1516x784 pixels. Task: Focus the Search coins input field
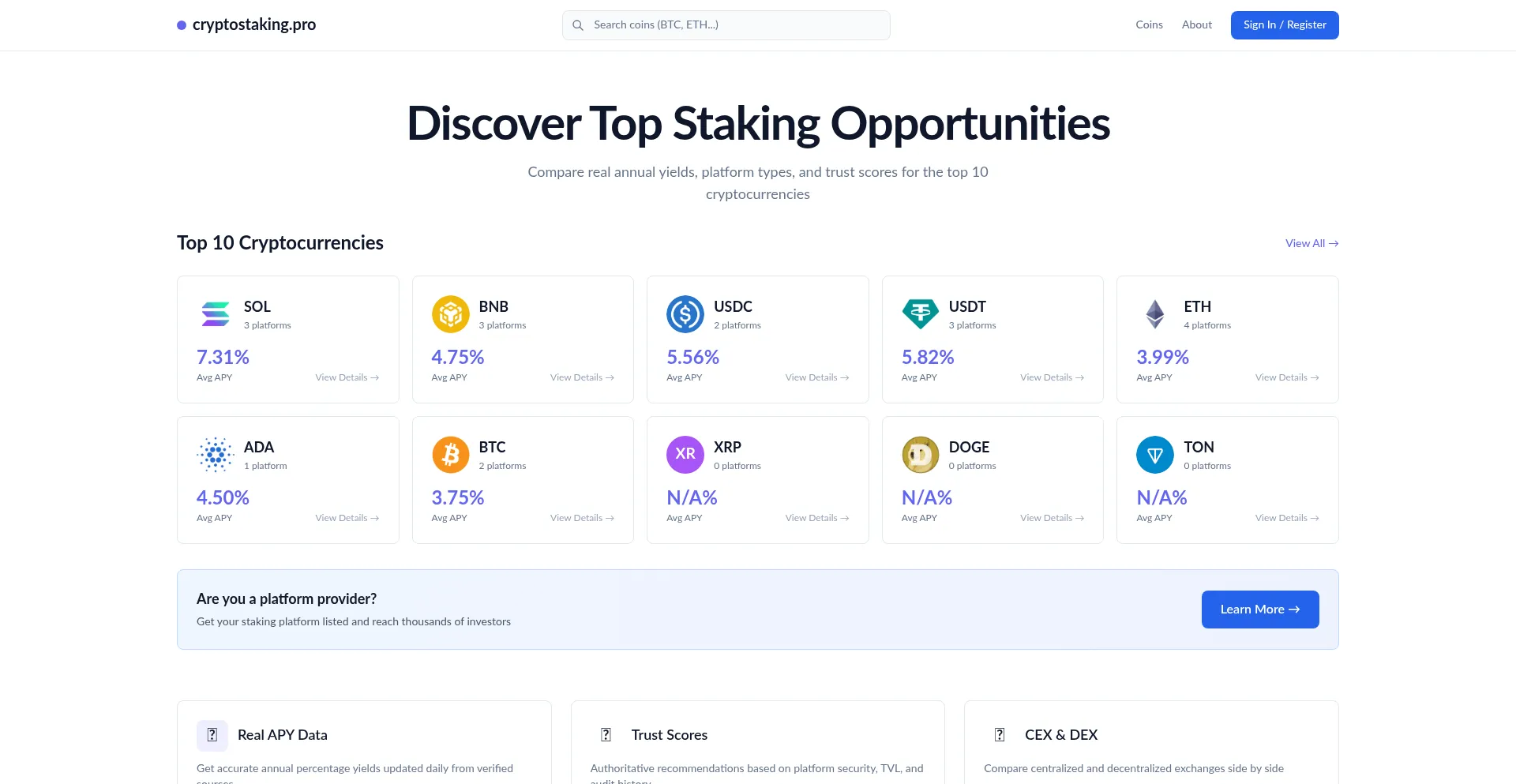click(734, 25)
